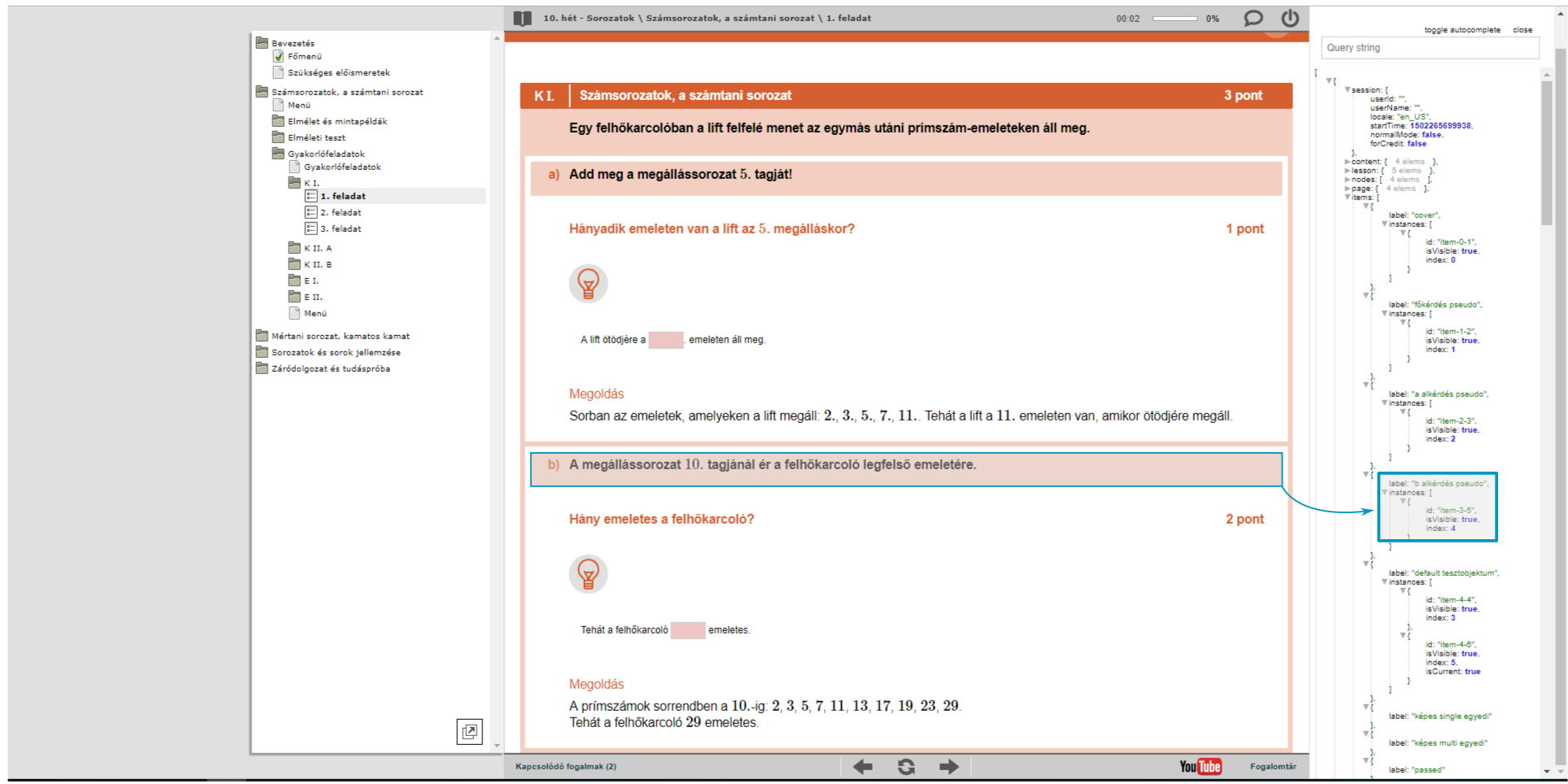
Task: Click the book icon in top bar
Action: click(522, 18)
